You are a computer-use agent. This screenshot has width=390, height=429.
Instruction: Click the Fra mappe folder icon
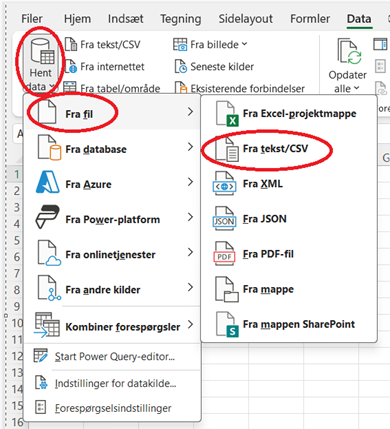coord(227,289)
